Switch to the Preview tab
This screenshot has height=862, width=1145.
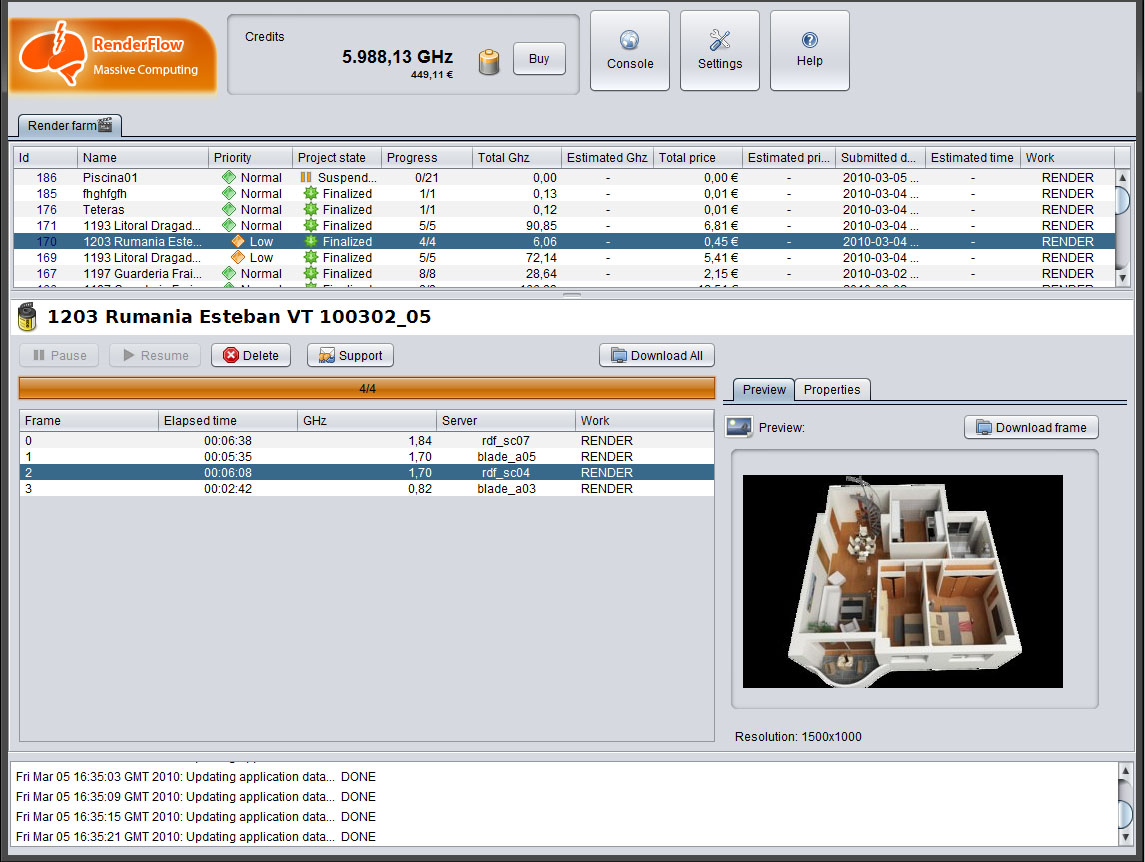coord(764,389)
